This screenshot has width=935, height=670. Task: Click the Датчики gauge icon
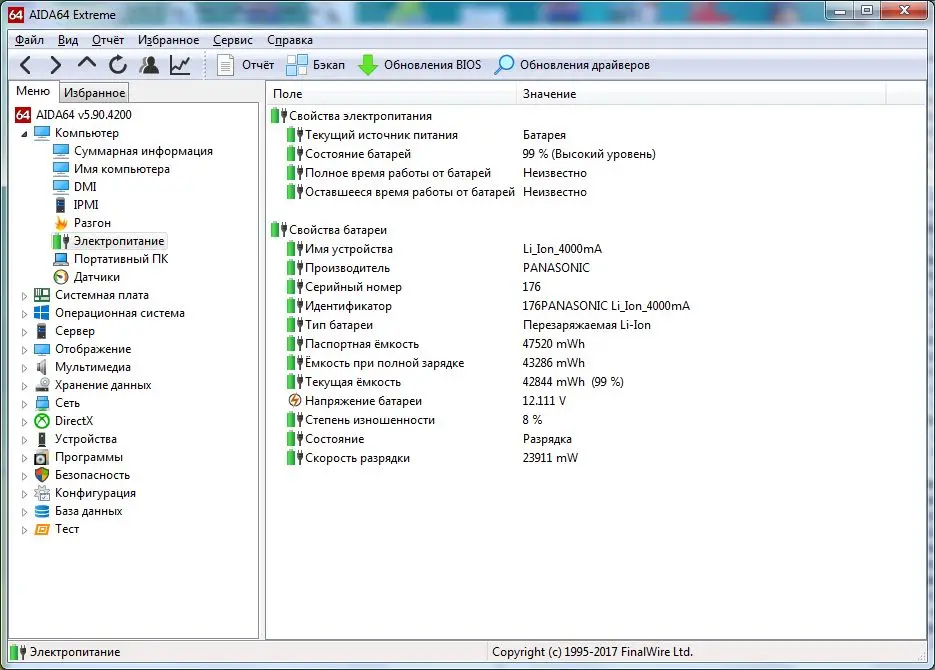[x=61, y=277]
